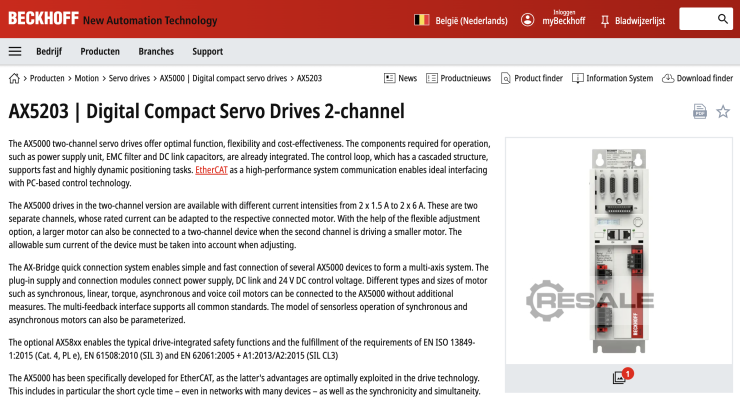The height and width of the screenshot is (405, 740).
Task: Open the News link
Action: [407, 78]
